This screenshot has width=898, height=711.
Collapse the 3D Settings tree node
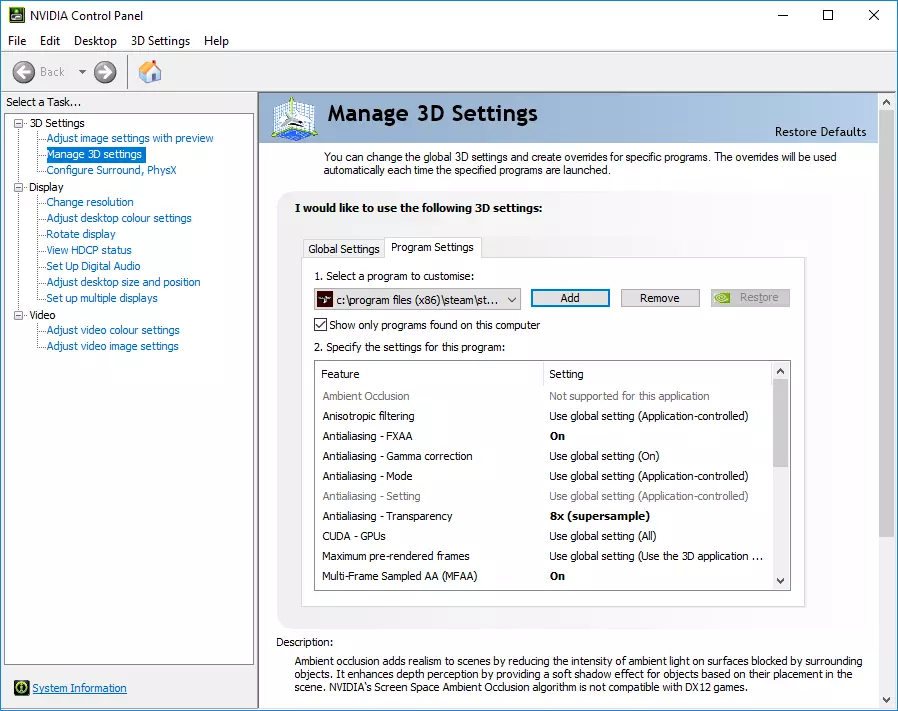pyautogui.click(x=19, y=123)
